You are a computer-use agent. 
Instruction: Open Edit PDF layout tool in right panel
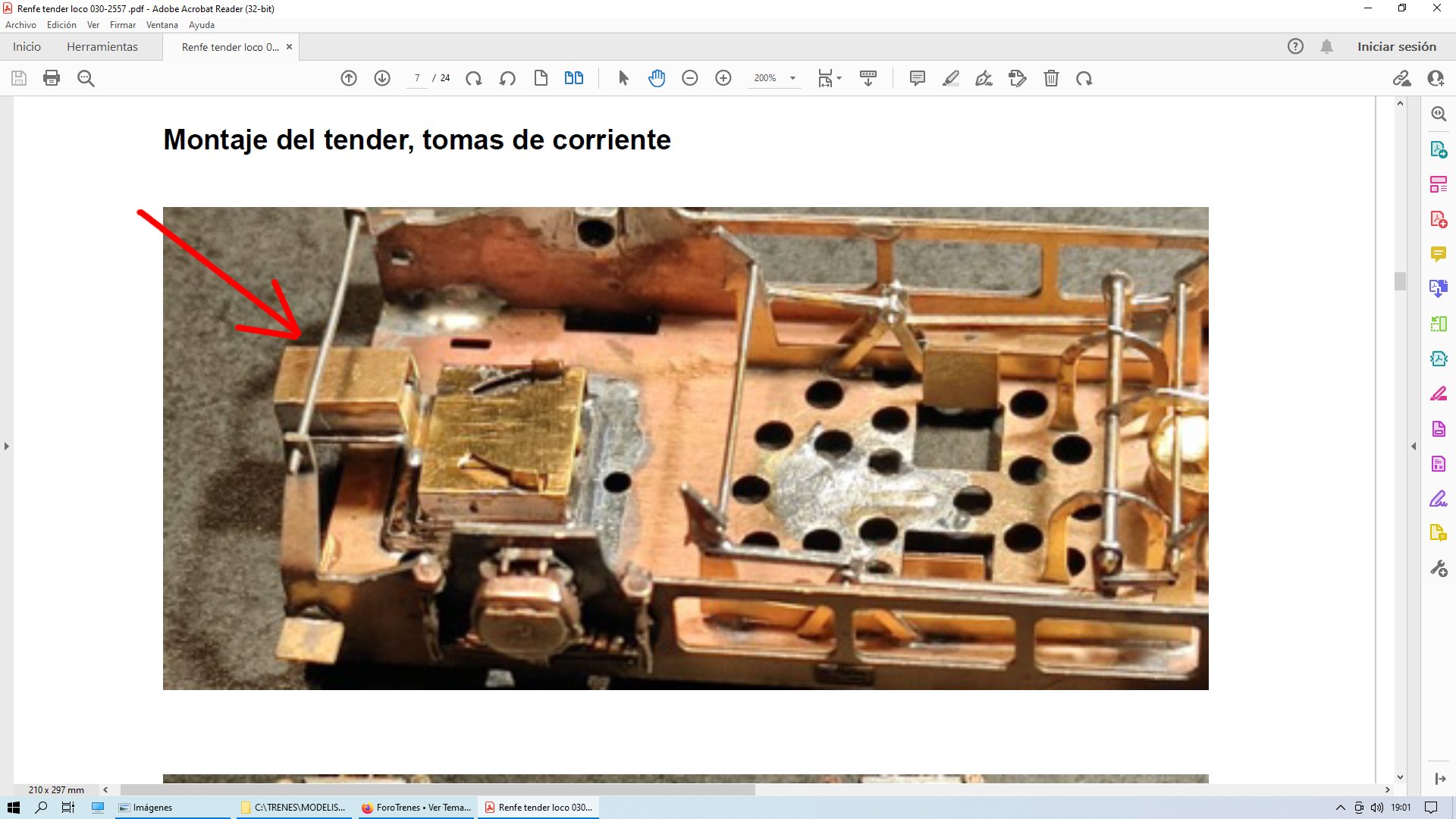[1439, 184]
